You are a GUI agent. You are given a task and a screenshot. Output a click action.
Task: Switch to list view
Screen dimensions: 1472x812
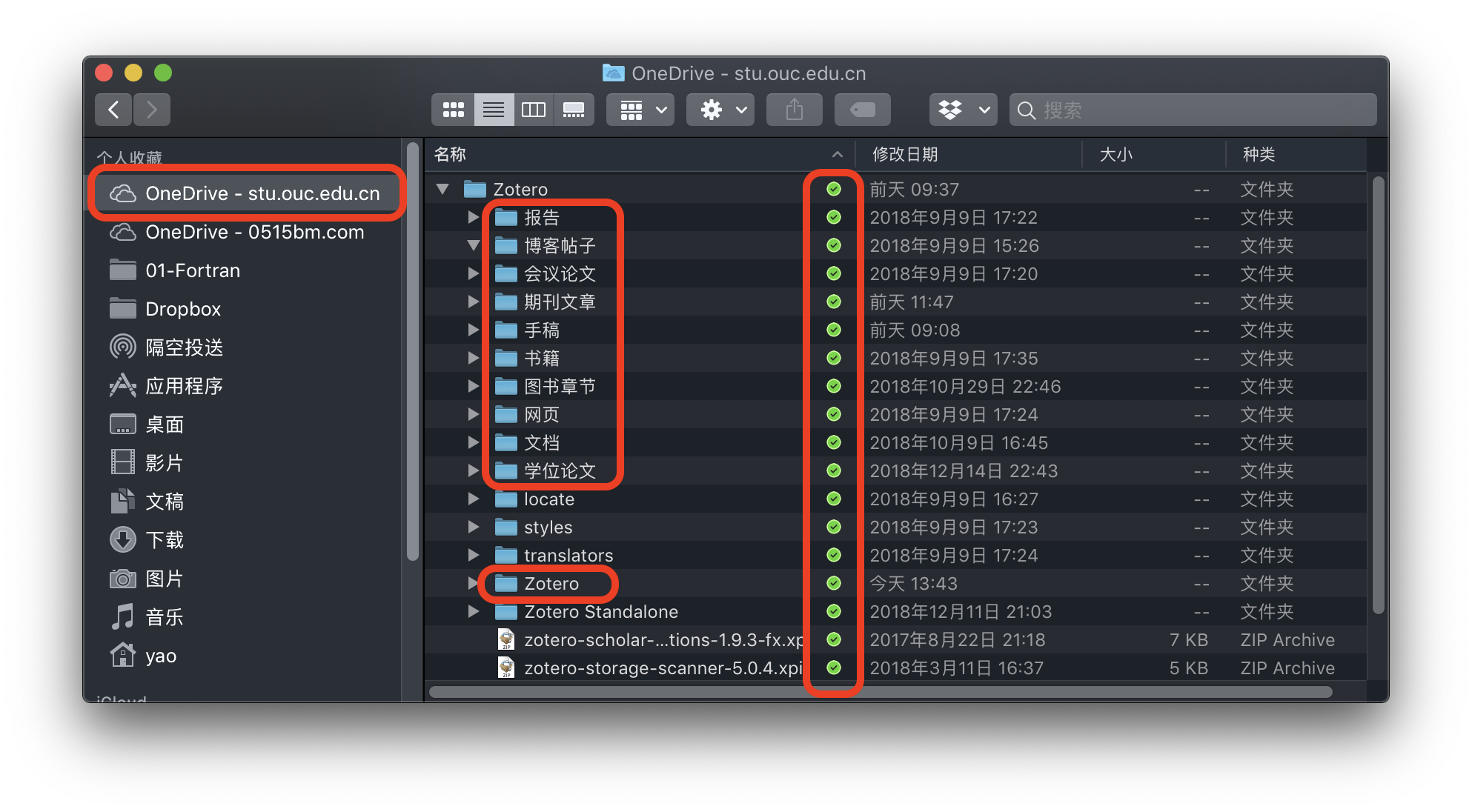click(x=494, y=110)
